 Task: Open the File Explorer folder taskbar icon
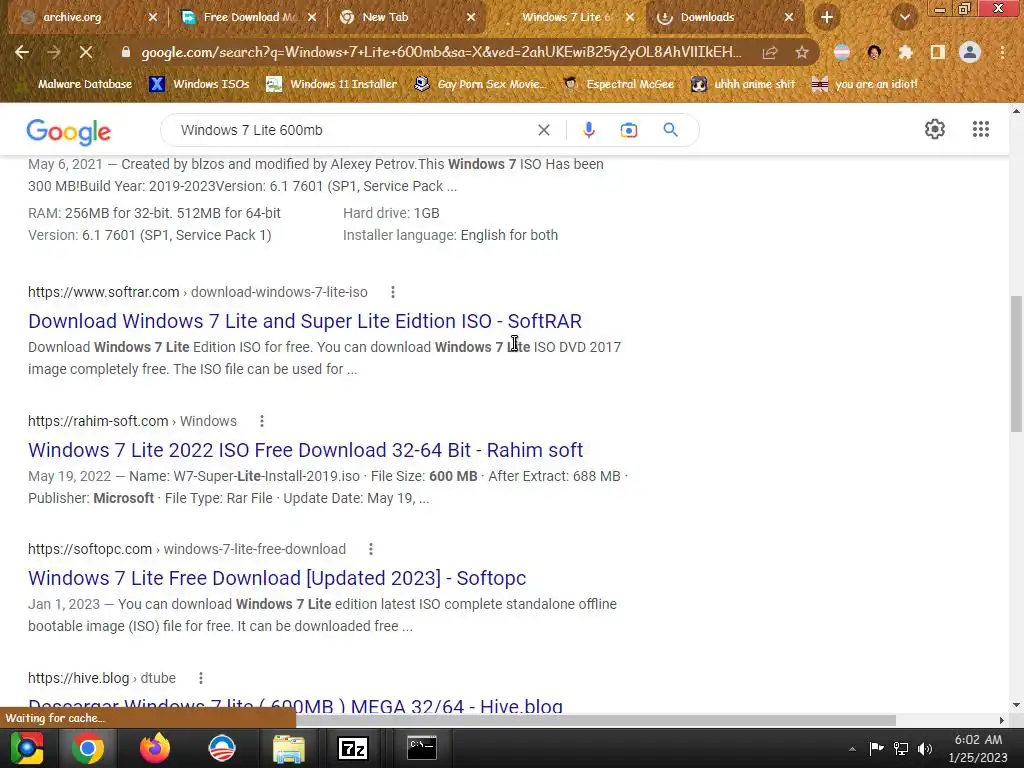(x=288, y=748)
